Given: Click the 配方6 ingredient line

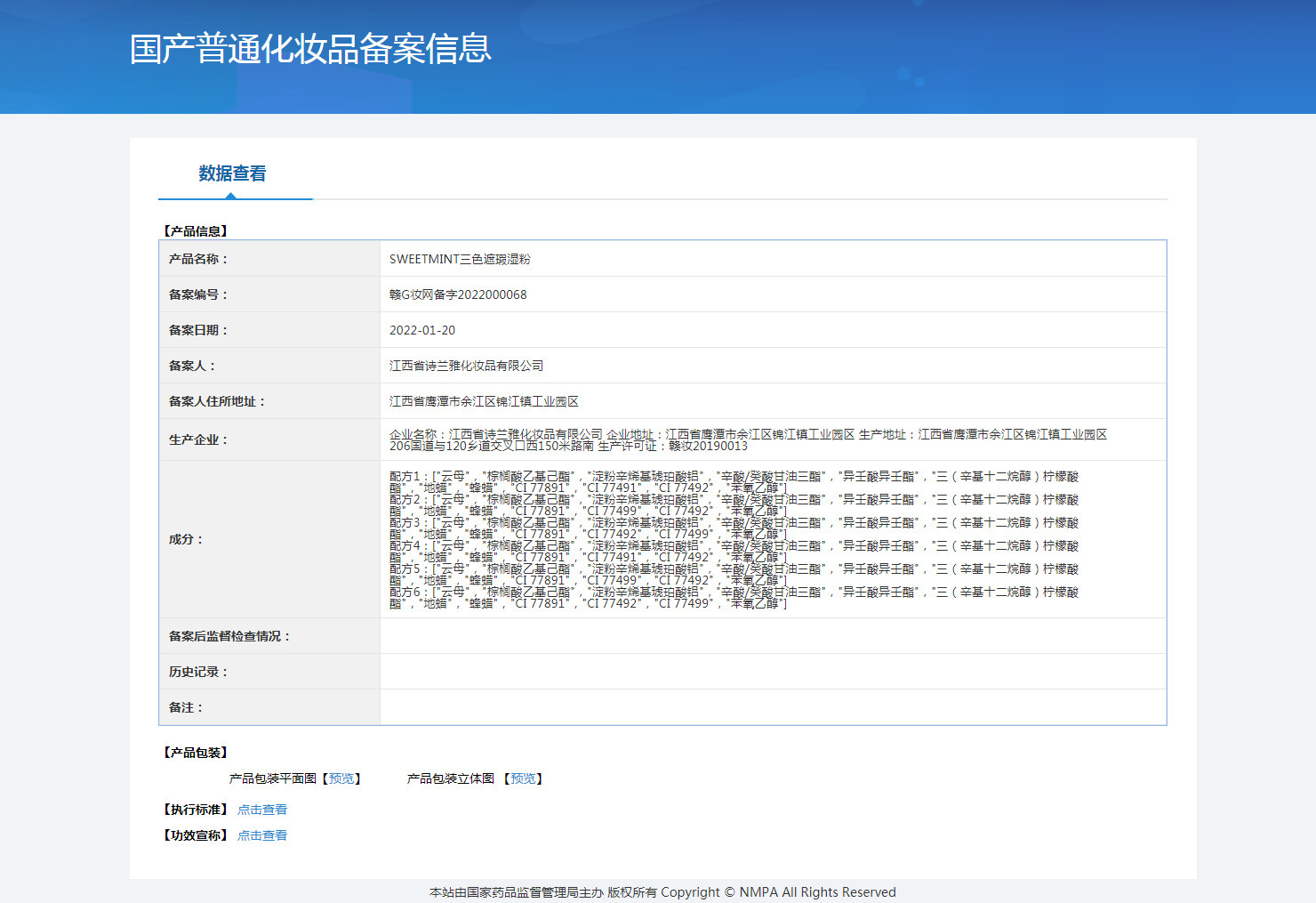Looking at the screenshot, I should point(734,598).
